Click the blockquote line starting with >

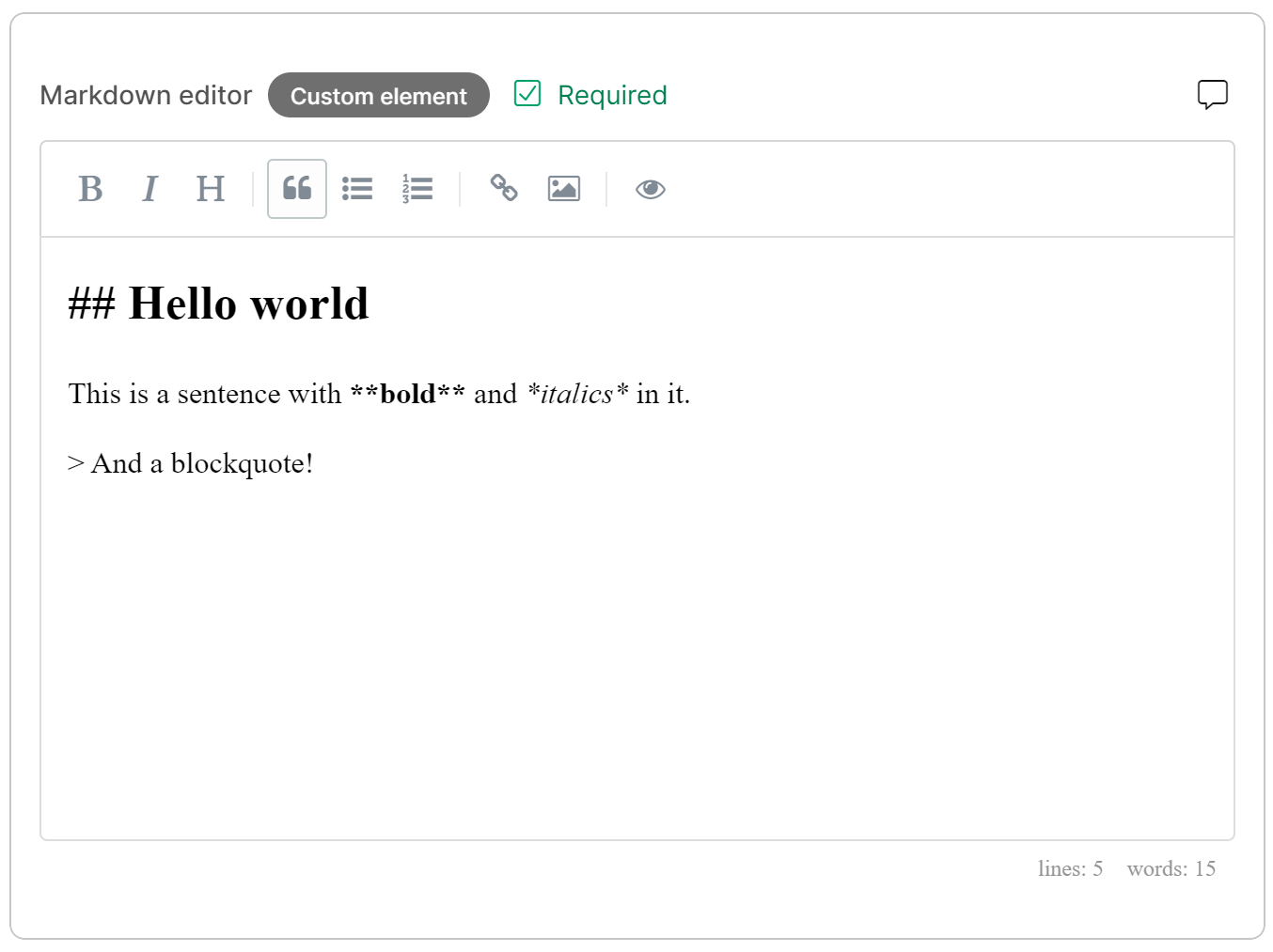[x=190, y=462]
